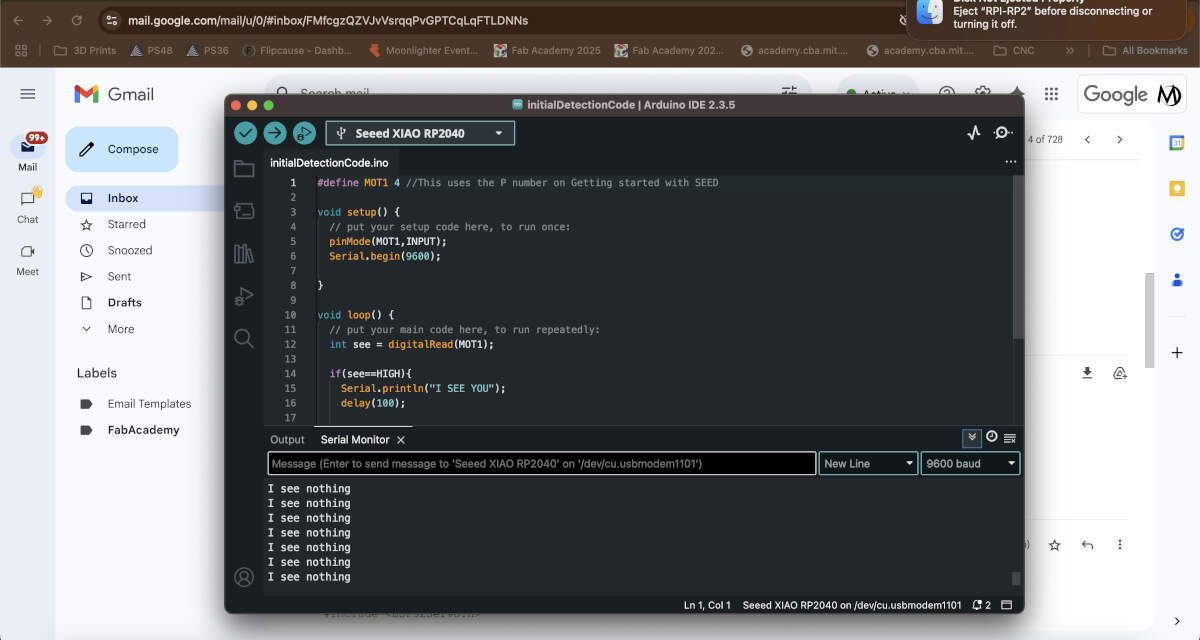Click the Arduino account profile icon
Viewport: 1200px width, 640px height.
[244, 577]
